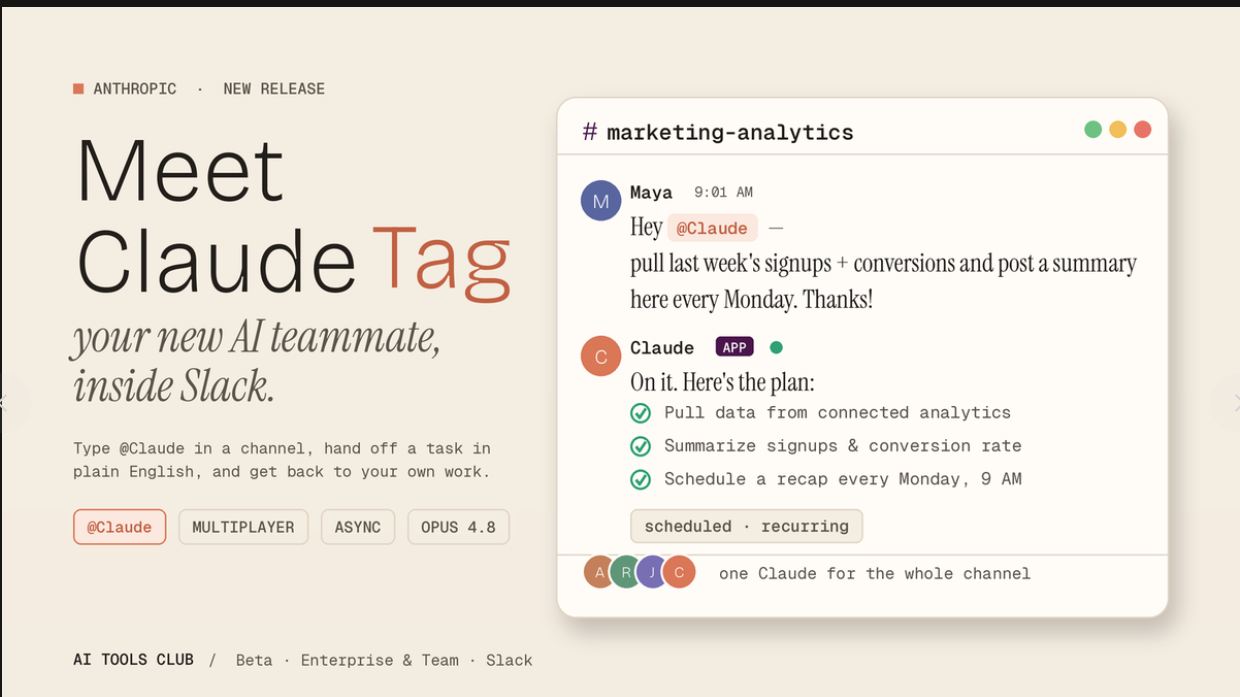This screenshot has width=1240, height=697.
Task: Click 'here every Monday. Thanks!' line
Action: [751, 299]
